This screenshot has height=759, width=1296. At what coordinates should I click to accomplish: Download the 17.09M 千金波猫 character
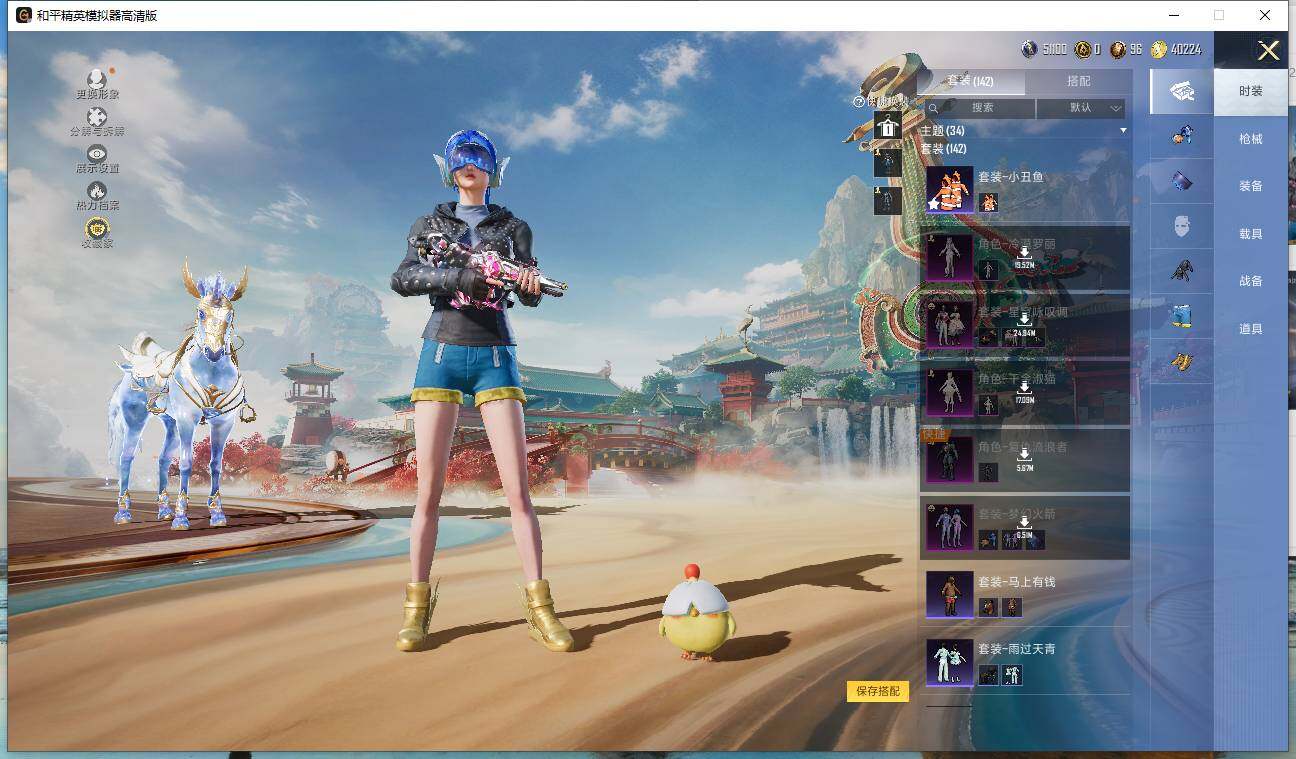[1024, 392]
